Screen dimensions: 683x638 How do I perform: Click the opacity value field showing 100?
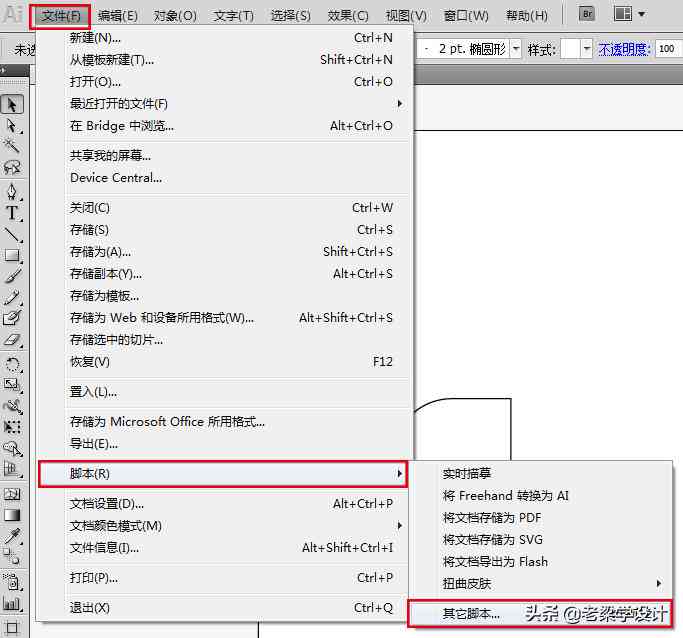[x=668, y=49]
